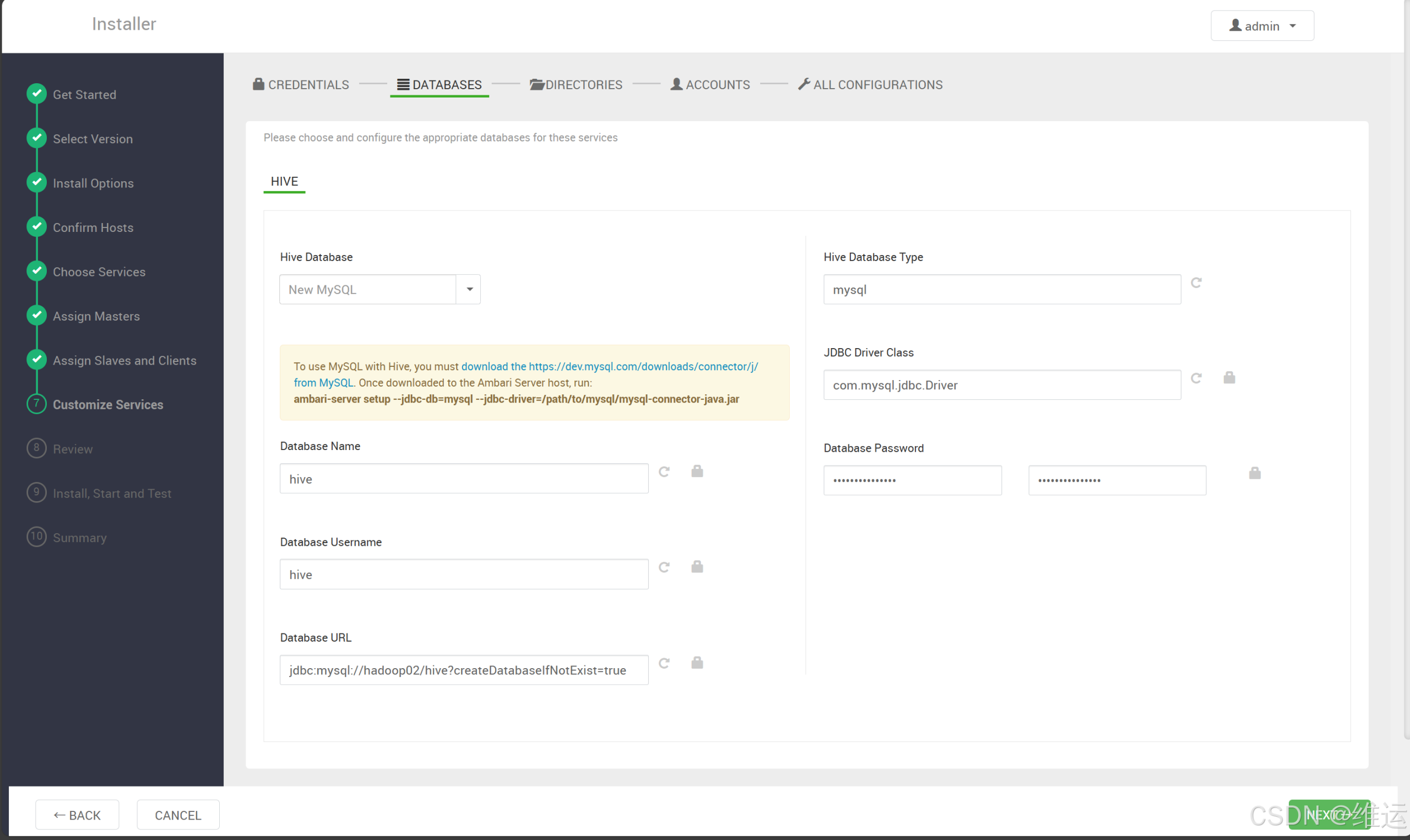Image resolution: width=1410 pixels, height=840 pixels.
Task: Click the admin user avatar icon
Action: pyautogui.click(x=1237, y=25)
